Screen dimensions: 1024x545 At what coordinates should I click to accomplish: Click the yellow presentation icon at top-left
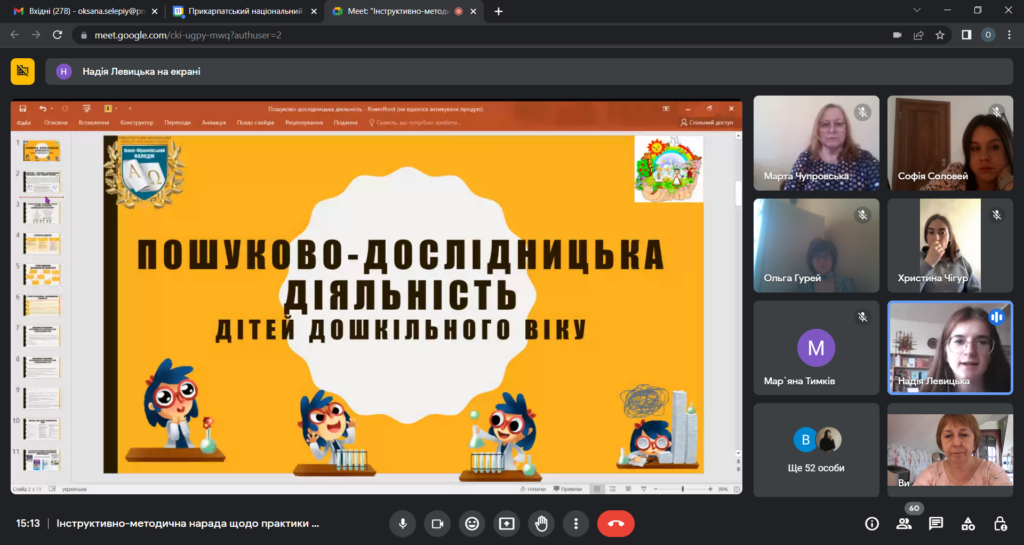point(22,71)
